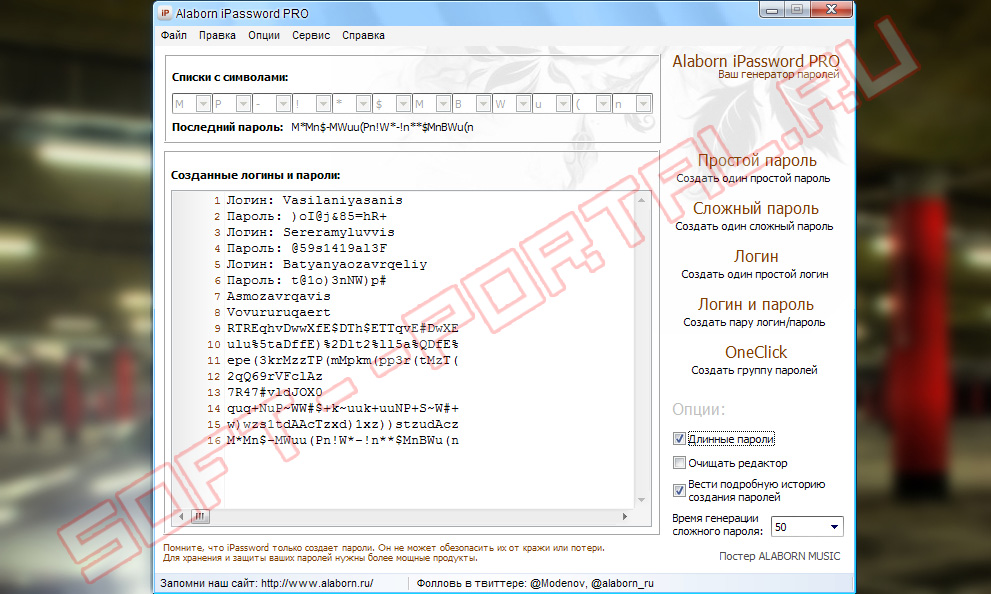Click the status bar site address http://www.alaborn.ru/
The image size is (991, 594).
point(317,583)
